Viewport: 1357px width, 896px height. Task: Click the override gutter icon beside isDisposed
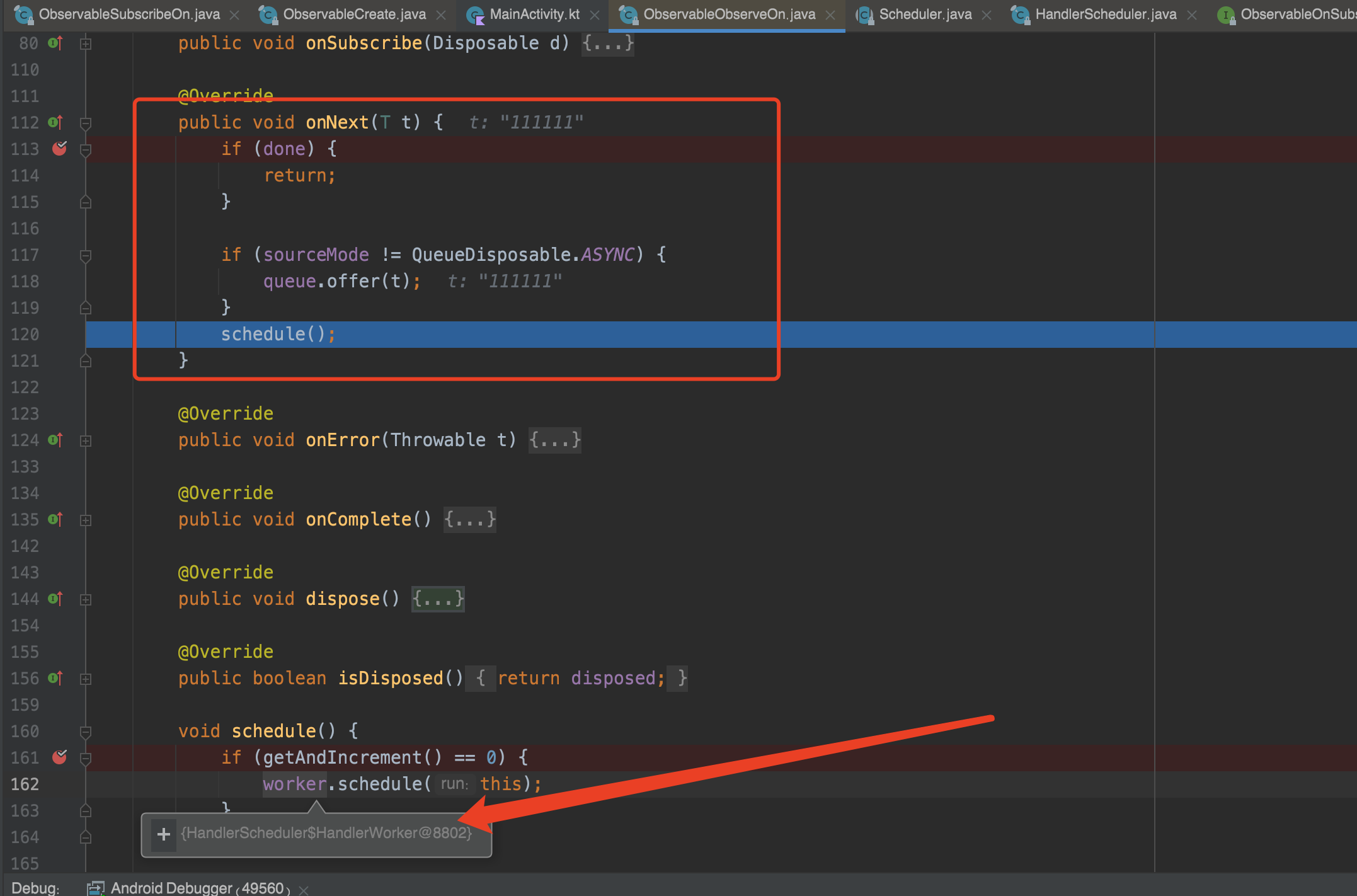coord(55,678)
